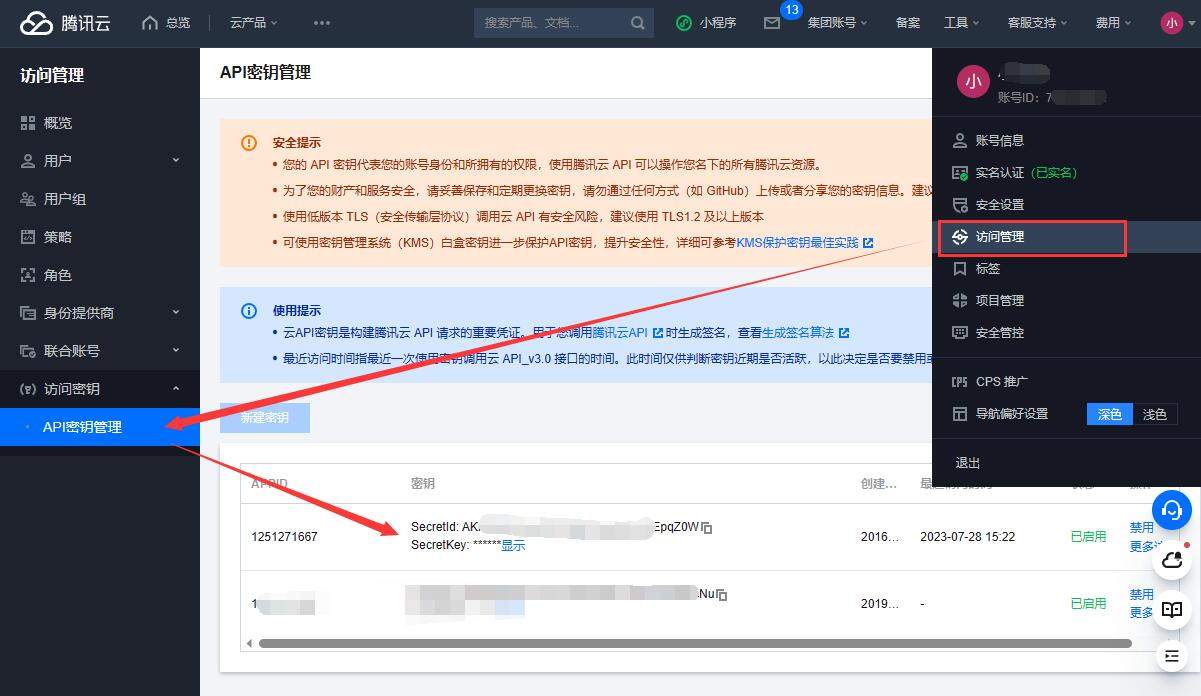This screenshot has width=1201, height=696.
Task: Expand the 身份提供商 sidebar section
Action: (x=100, y=313)
